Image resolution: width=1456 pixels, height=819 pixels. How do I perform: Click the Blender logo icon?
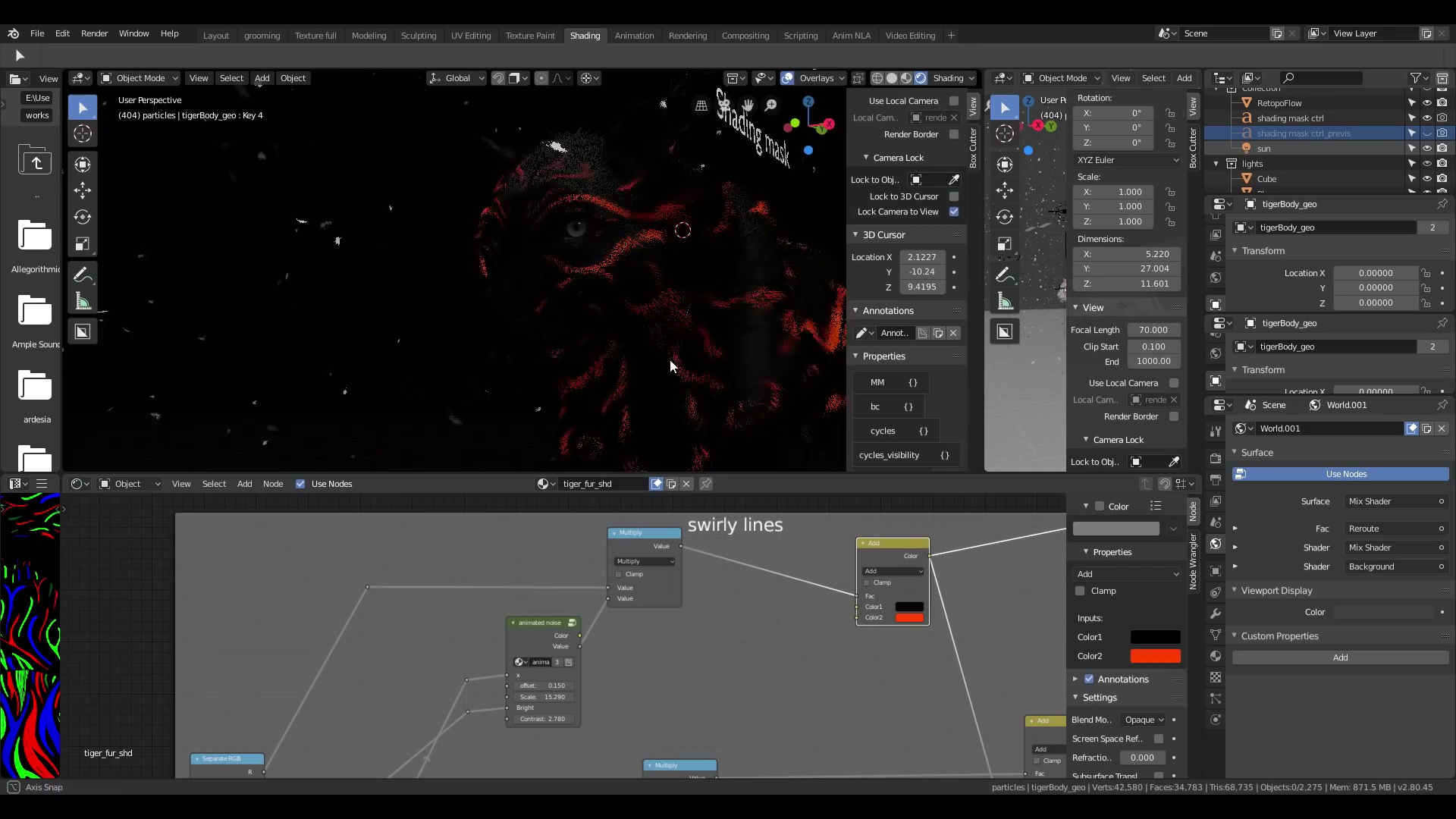[13, 33]
